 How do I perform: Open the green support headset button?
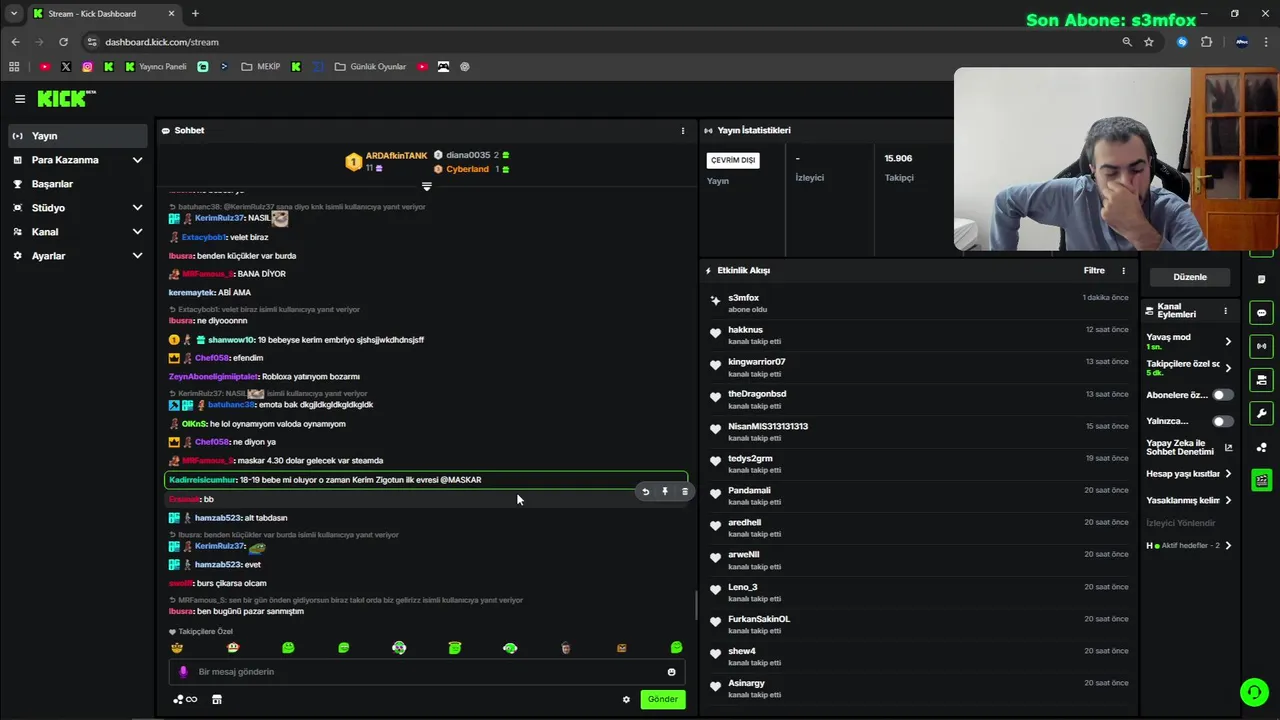coord(1254,692)
